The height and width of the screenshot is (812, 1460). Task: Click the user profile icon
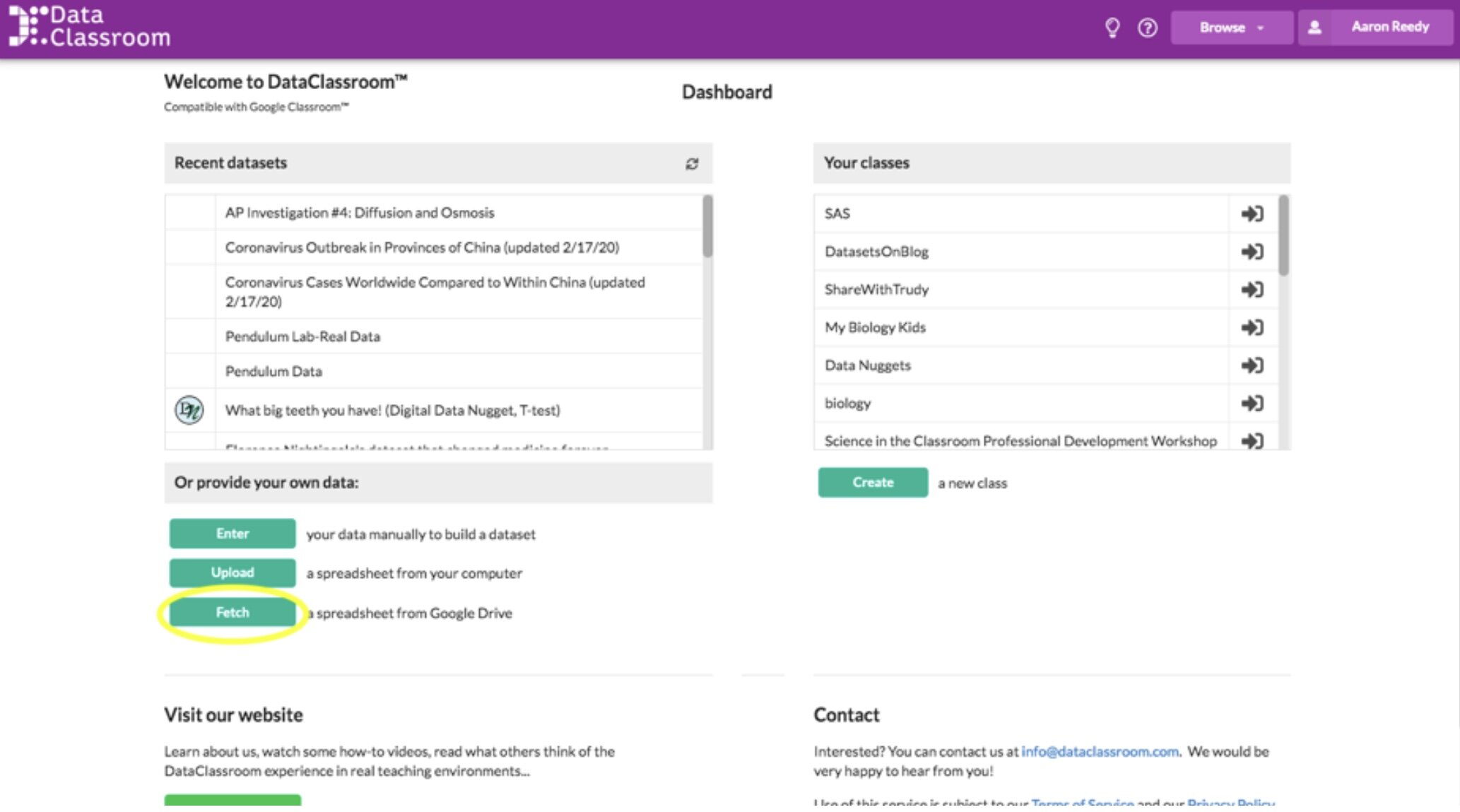coord(1314,28)
